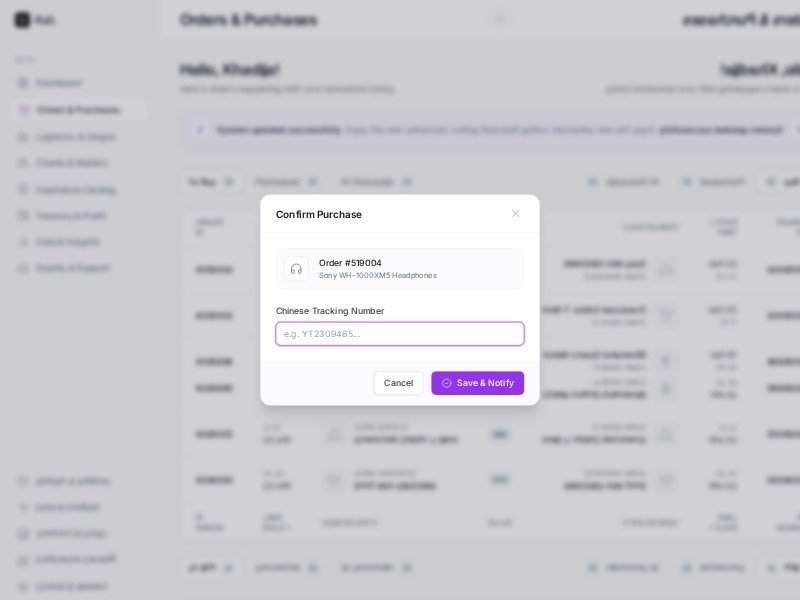Navigate to Treasury & Profit
This screenshot has height=600, width=800.
coord(70,216)
